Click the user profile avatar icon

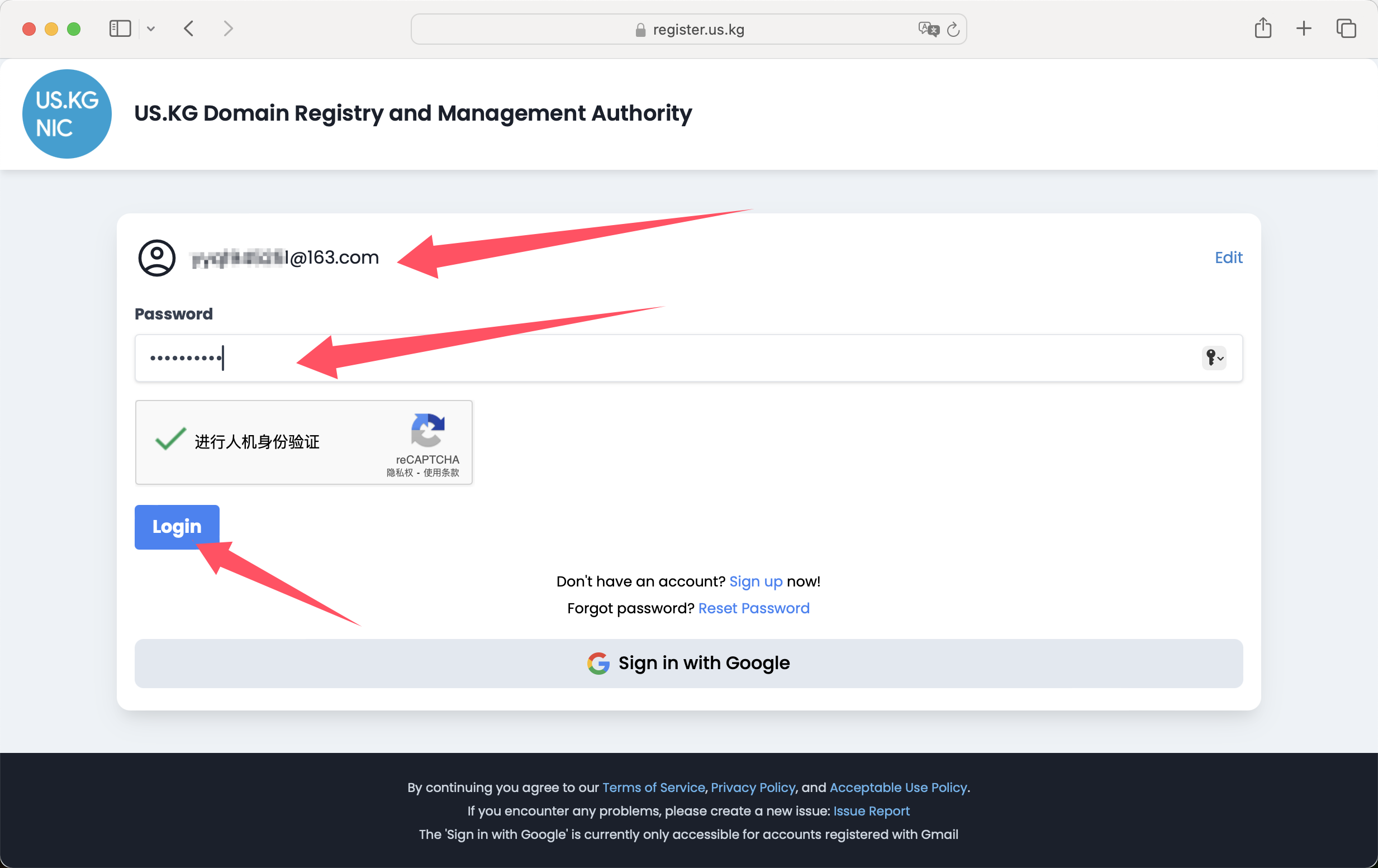[x=157, y=258]
